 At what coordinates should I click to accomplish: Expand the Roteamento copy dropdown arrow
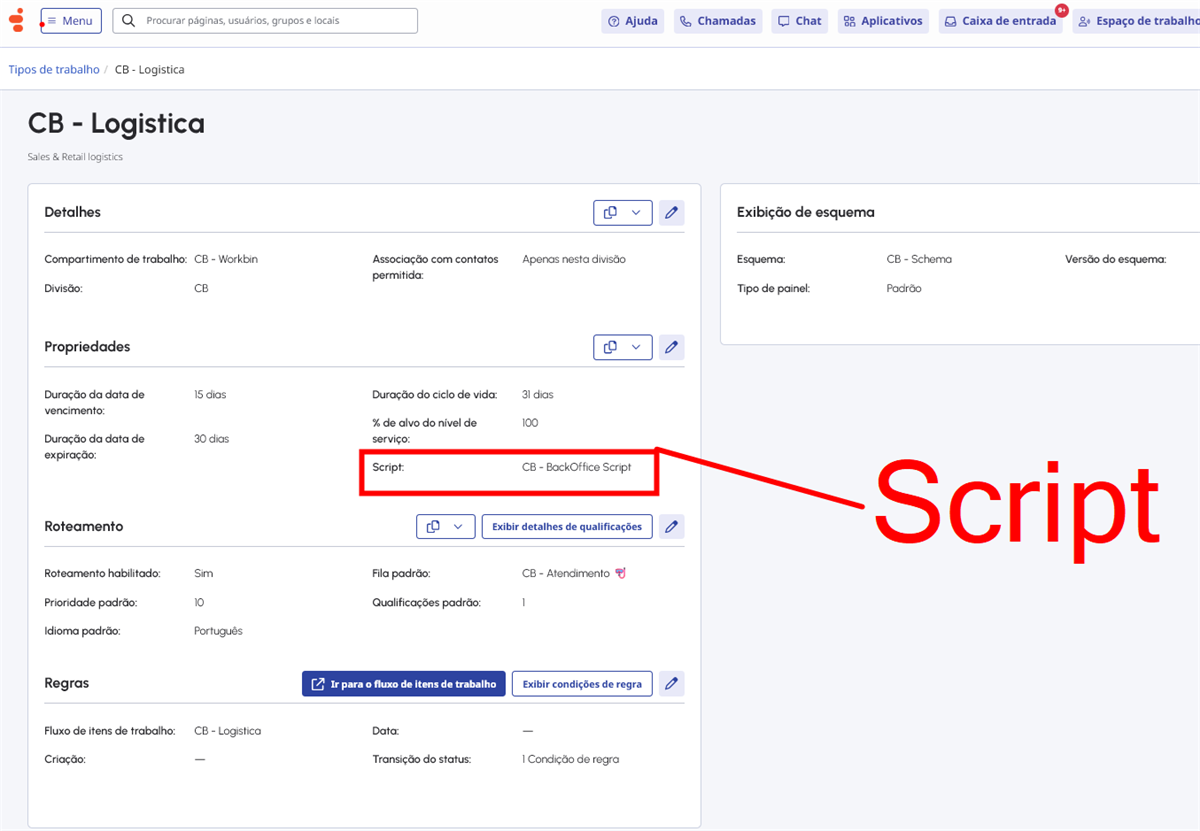(459, 526)
